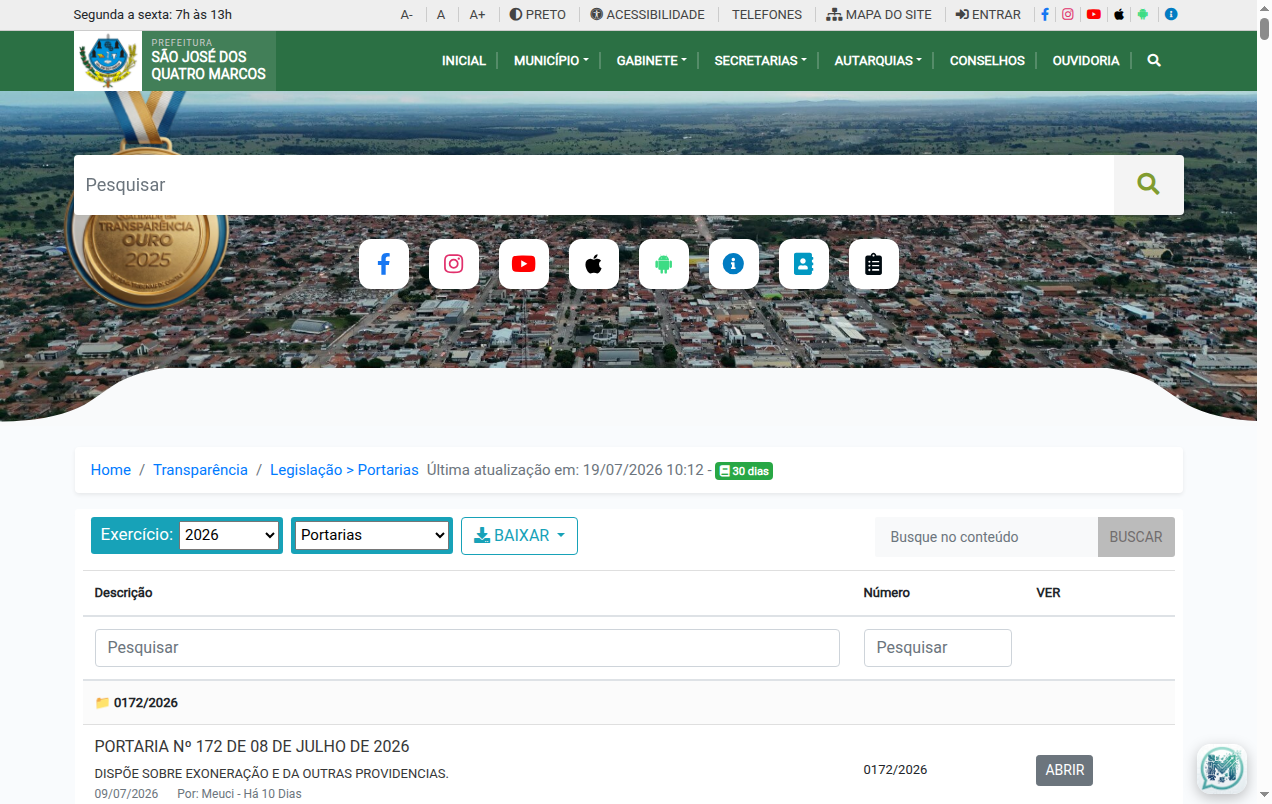Image resolution: width=1272 pixels, height=804 pixels.
Task: Click the large Android tile over the banner
Action: point(664,264)
